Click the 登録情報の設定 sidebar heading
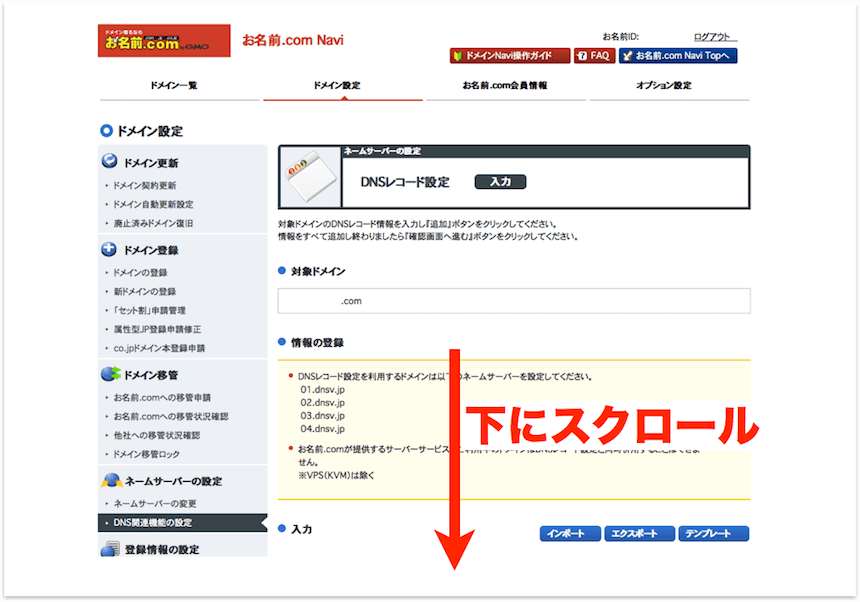This screenshot has width=860, height=602. tap(162, 549)
